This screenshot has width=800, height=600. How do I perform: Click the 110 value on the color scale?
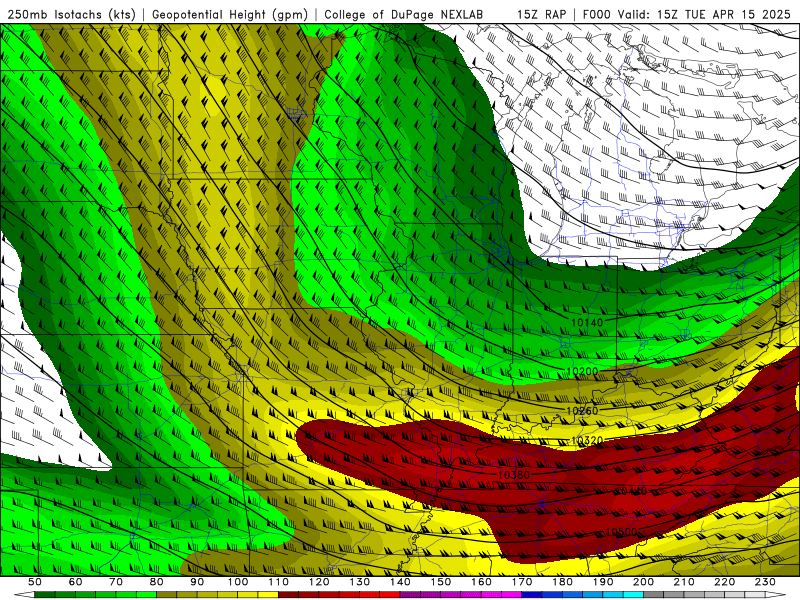click(x=278, y=582)
